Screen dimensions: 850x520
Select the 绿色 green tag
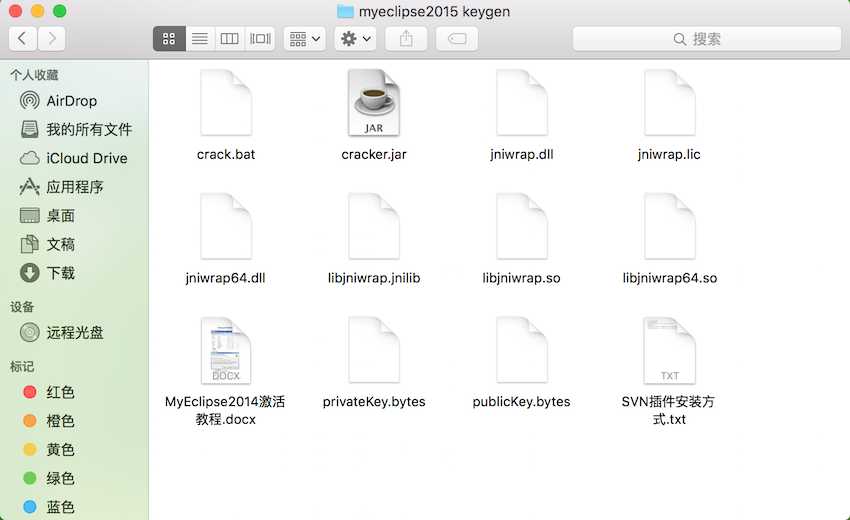click(74, 478)
